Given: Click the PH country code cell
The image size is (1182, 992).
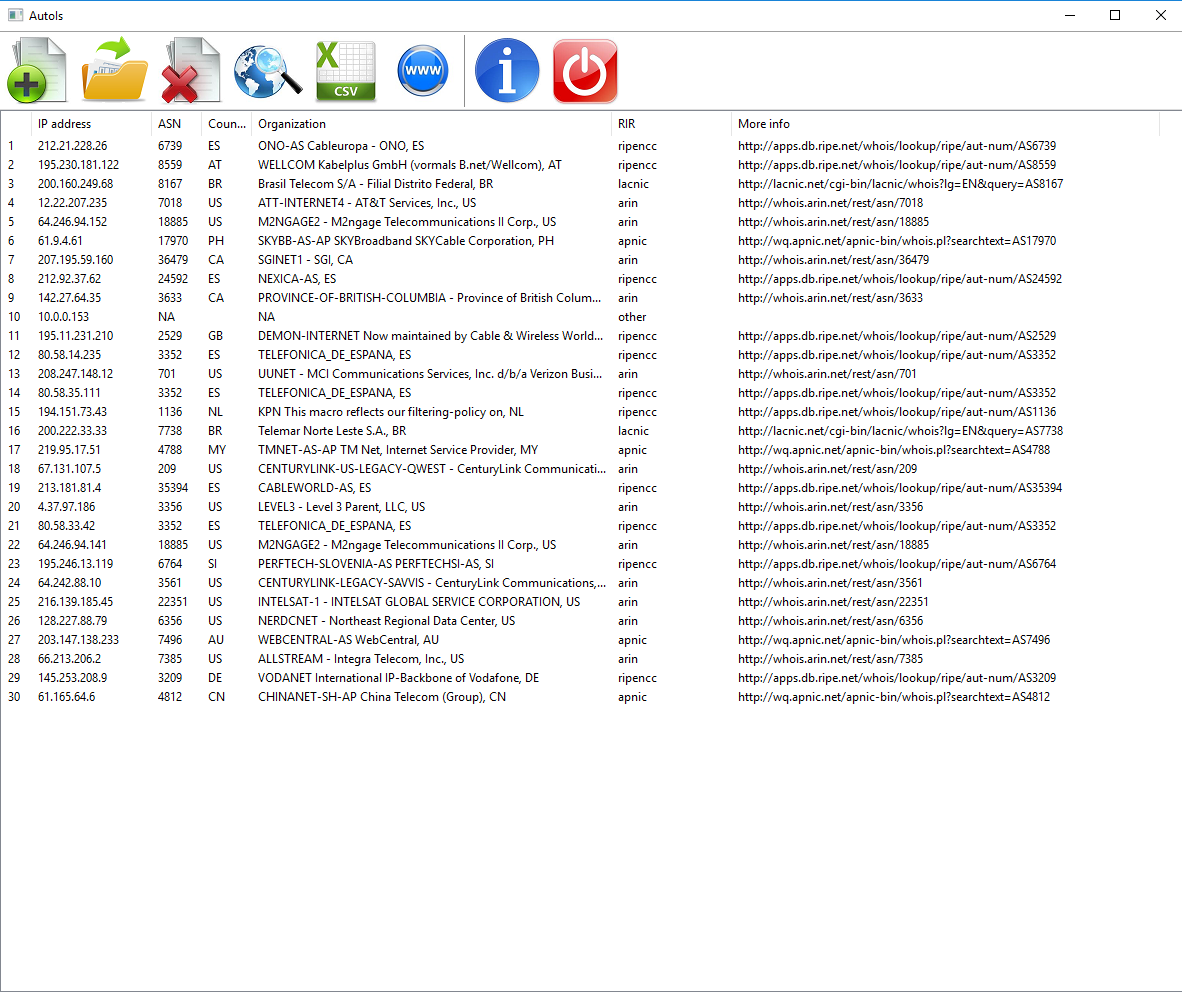Looking at the screenshot, I should [x=216, y=240].
